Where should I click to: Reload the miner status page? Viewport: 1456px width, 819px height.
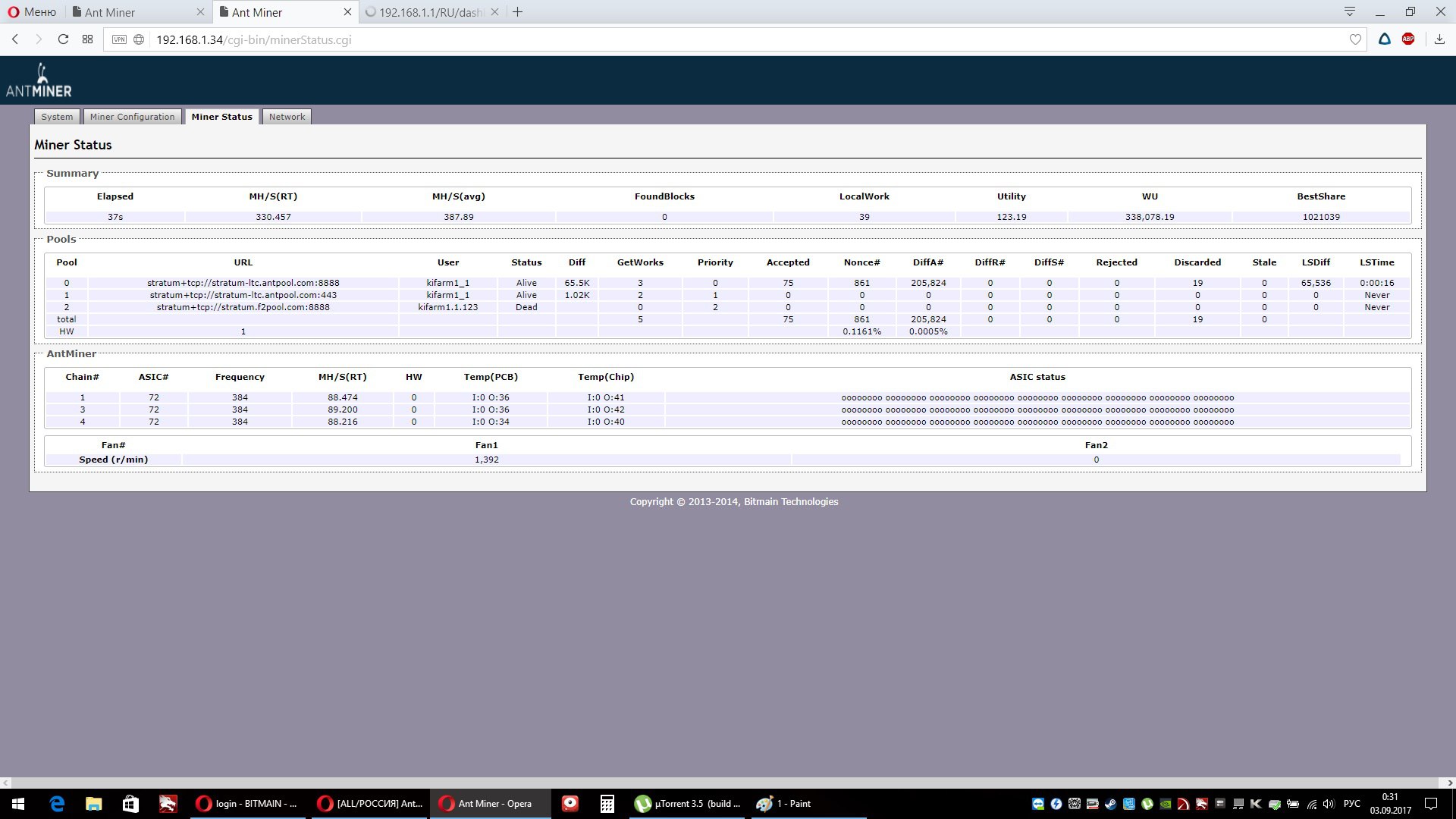[64, 39]
